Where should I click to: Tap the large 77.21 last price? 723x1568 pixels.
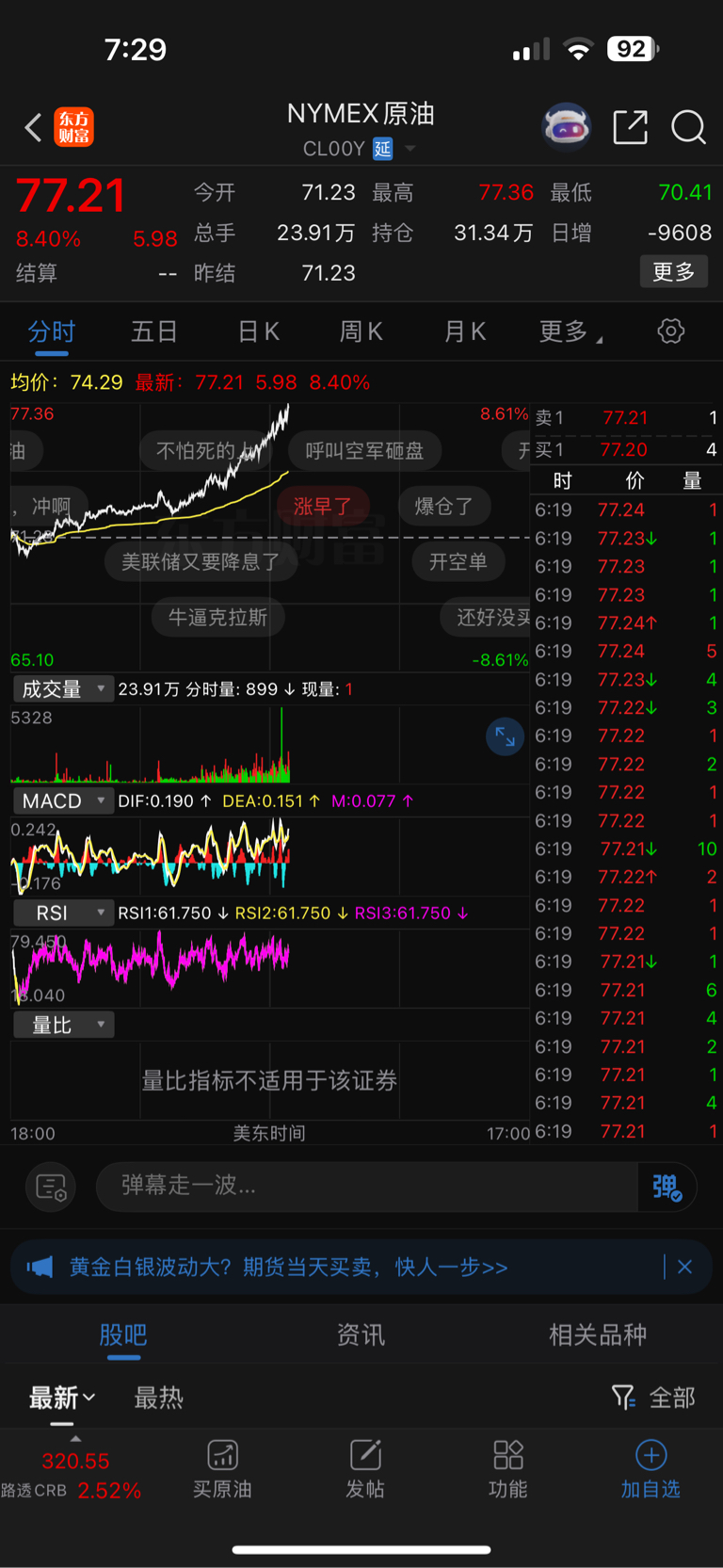pos(71,196)
